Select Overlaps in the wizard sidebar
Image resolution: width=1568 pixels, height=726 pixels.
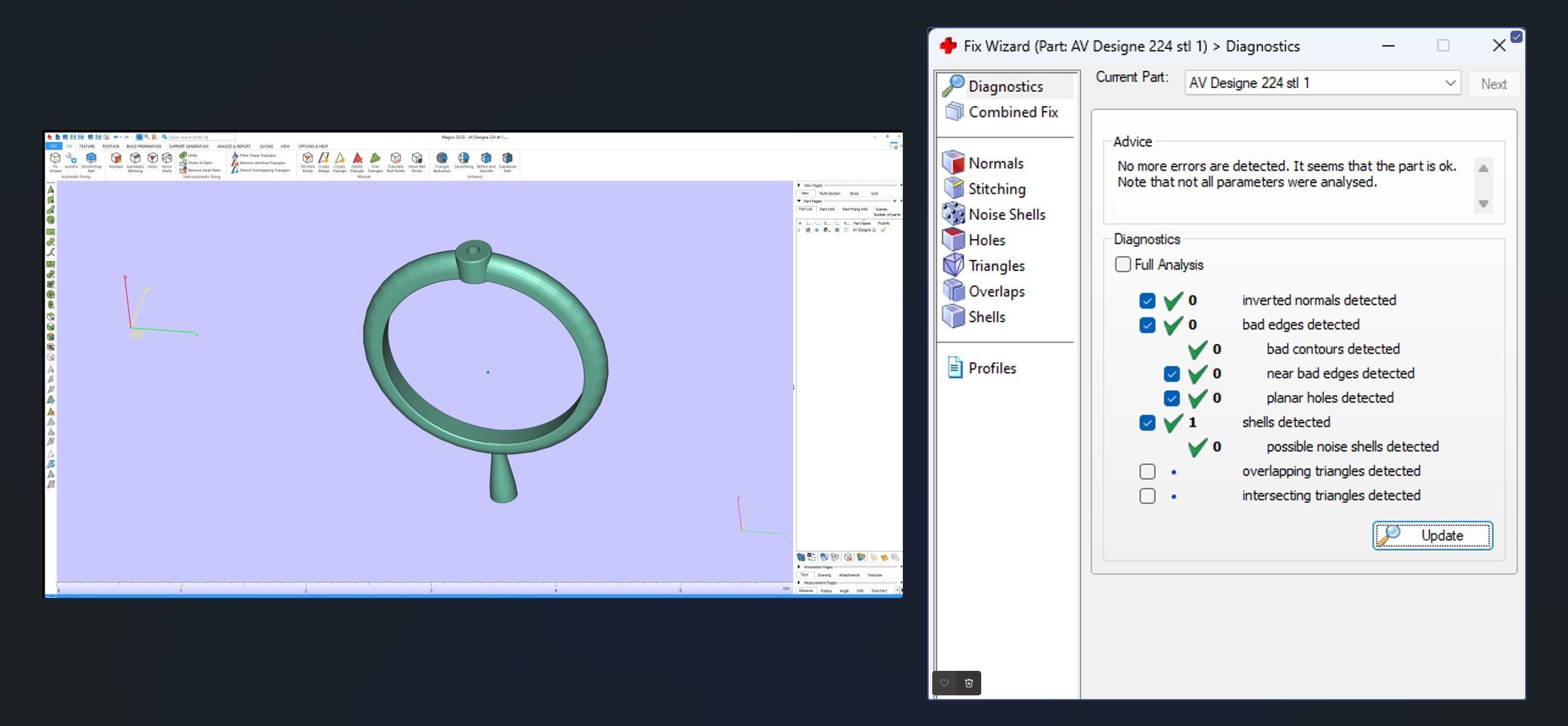[995, 291]
